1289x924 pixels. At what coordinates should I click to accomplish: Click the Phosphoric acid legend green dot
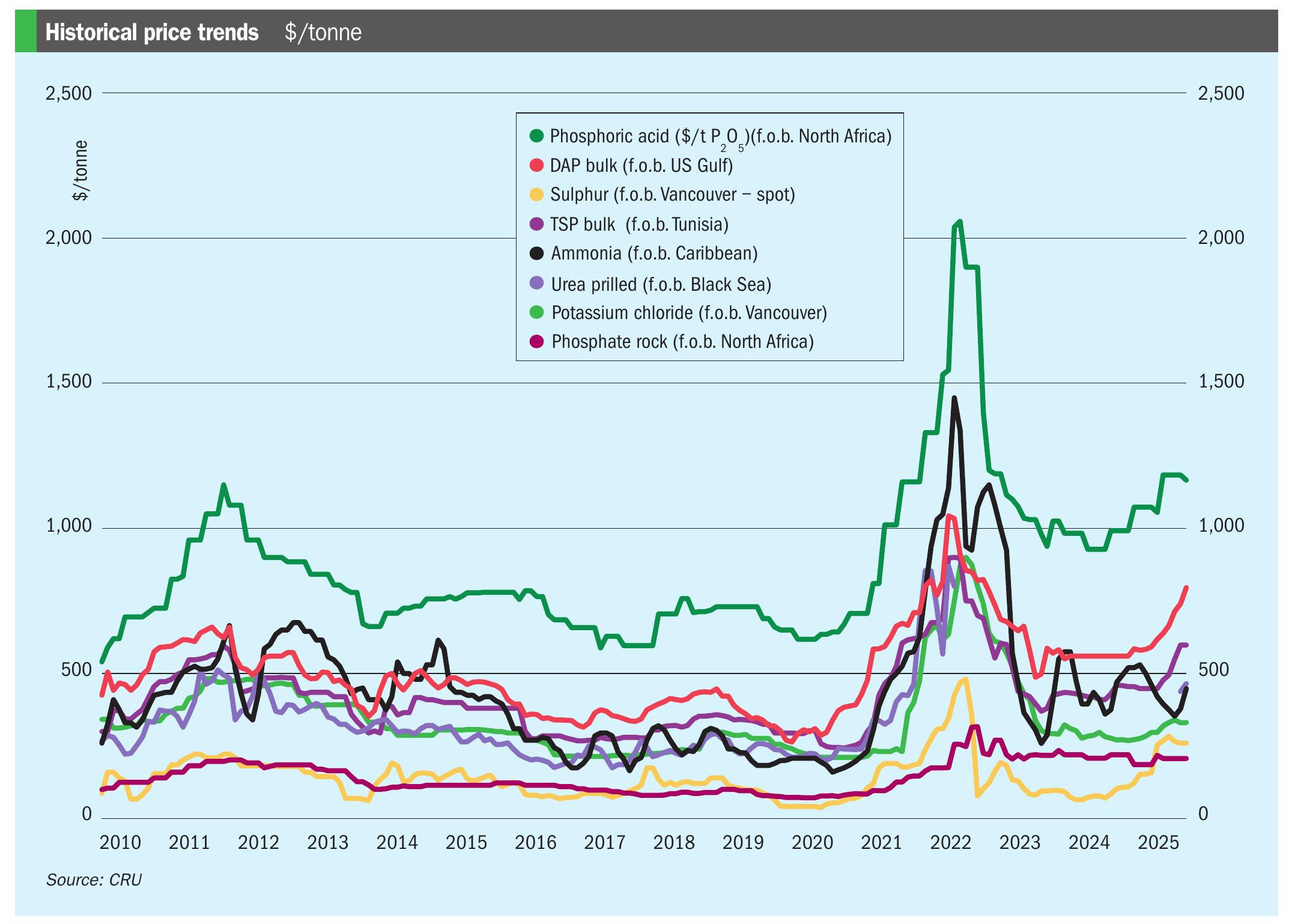click(x=536, y=136)
